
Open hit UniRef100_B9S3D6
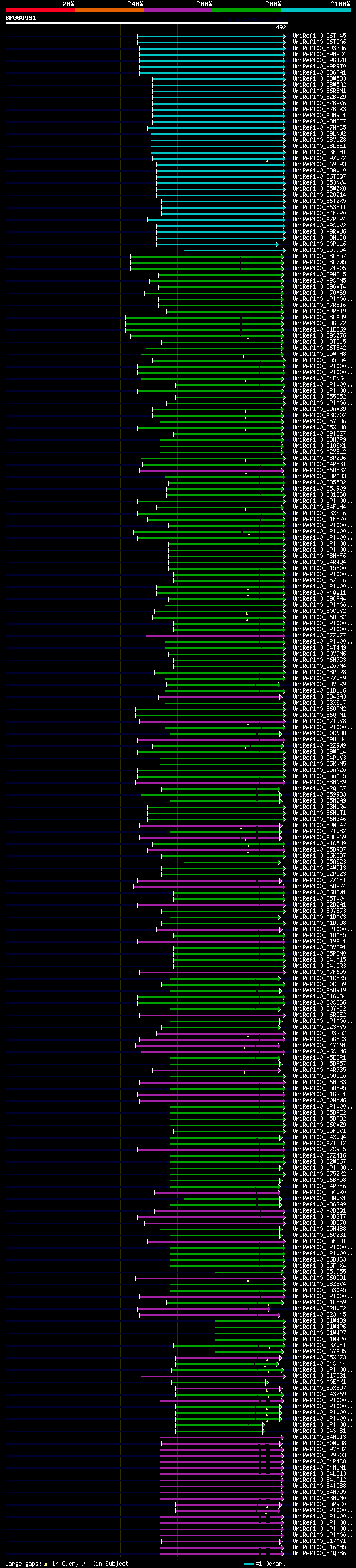point(319,48)
